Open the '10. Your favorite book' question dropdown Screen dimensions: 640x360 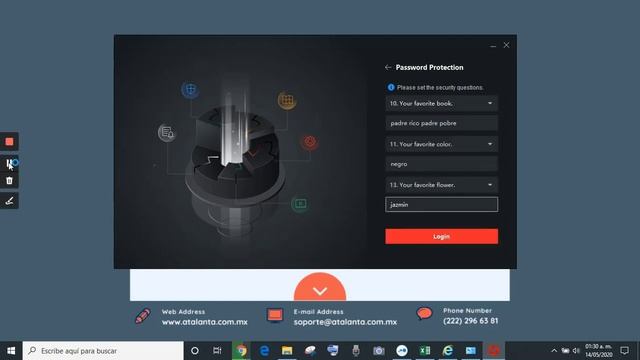[x=442, y=103]
